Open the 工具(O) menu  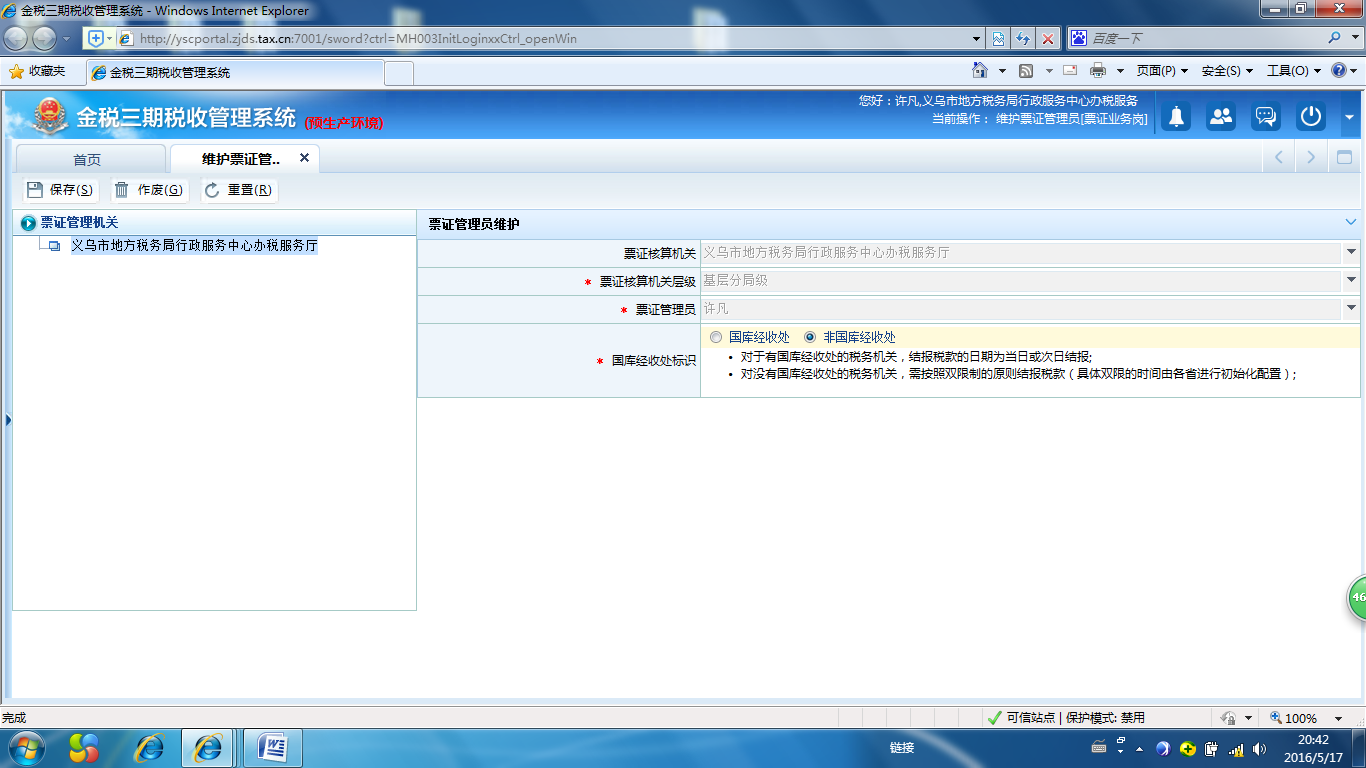(1294, 71)
